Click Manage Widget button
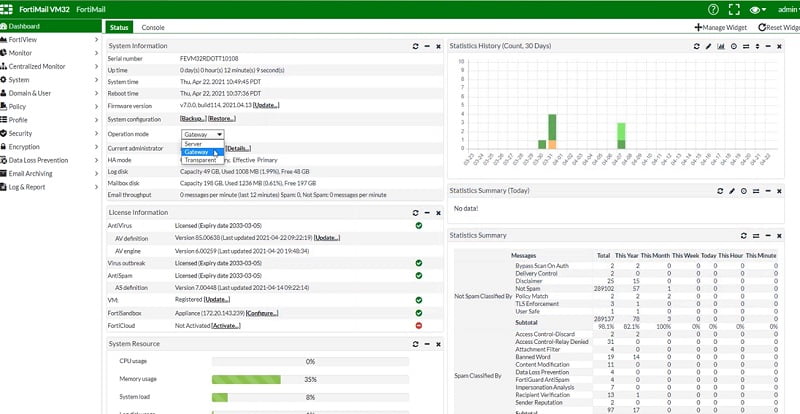 pos(720,28)
